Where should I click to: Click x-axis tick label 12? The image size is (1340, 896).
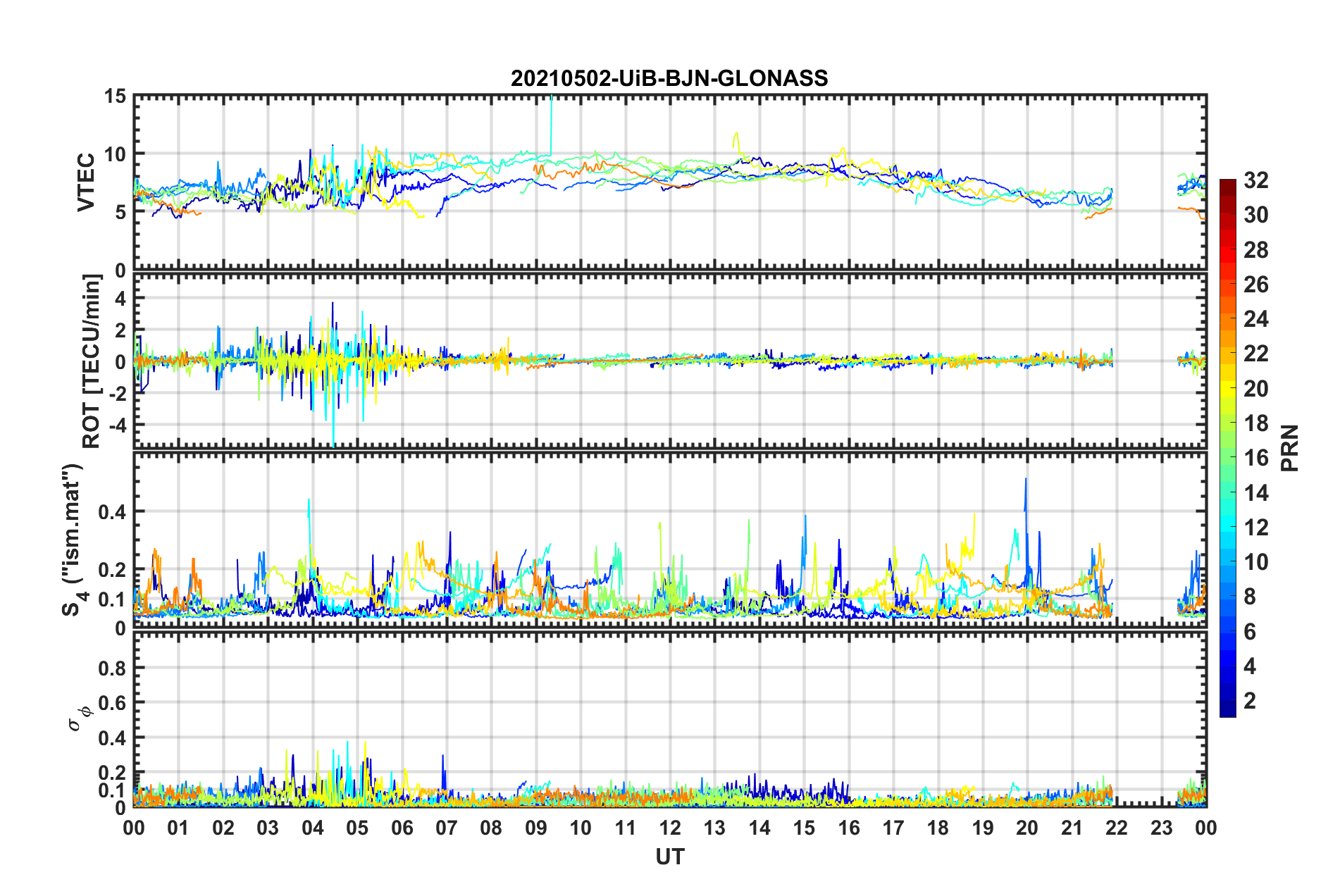pos(670,828)
